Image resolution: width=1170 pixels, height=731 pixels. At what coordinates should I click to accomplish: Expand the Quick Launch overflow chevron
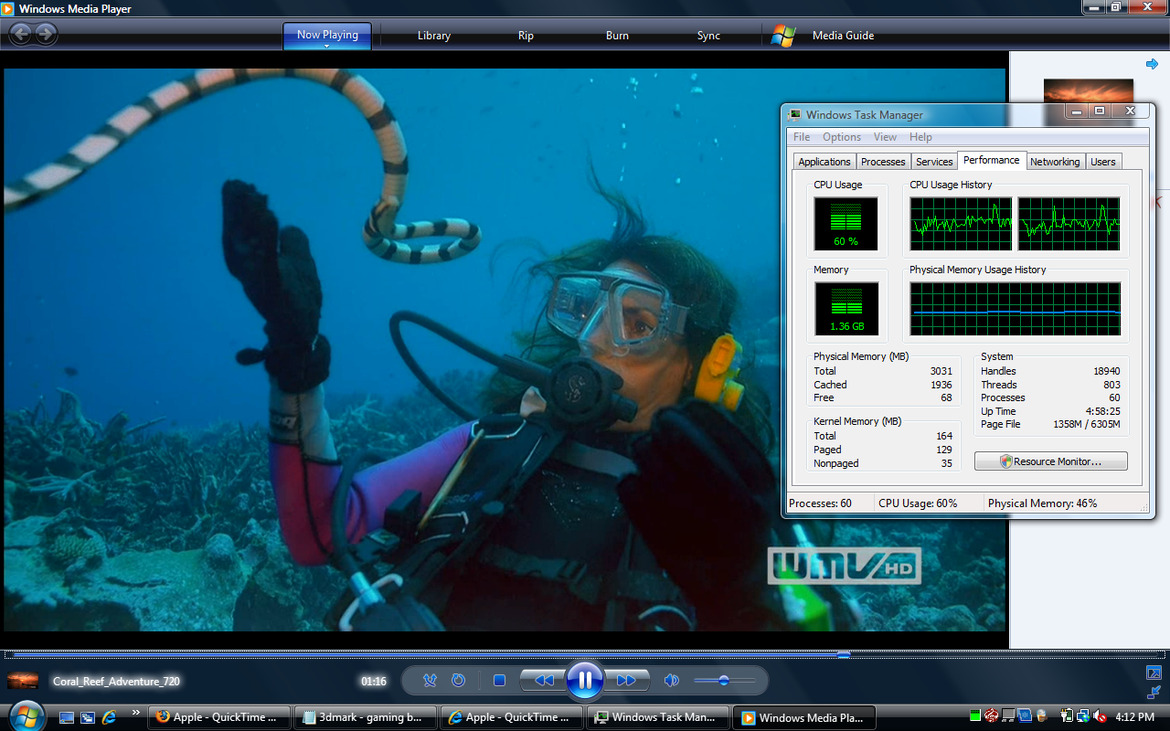tap(136, 714)
